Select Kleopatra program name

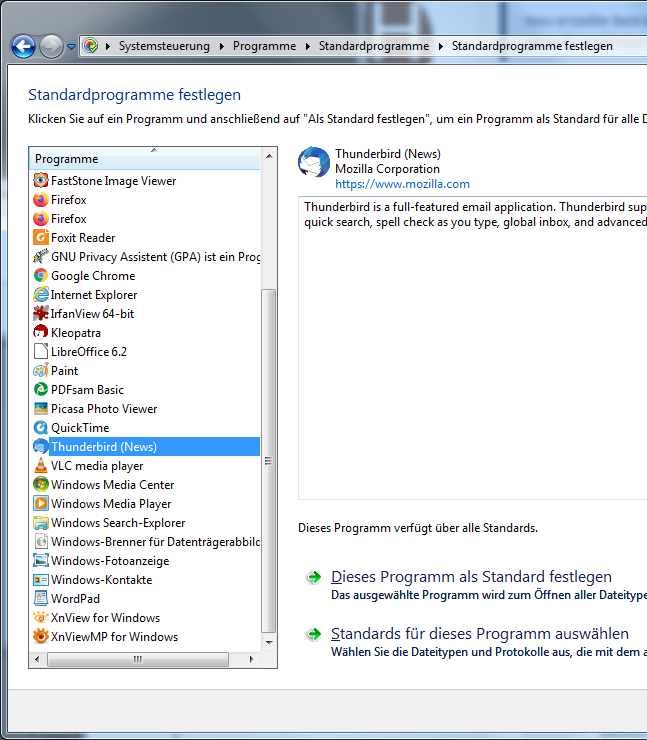pos(76,333)
